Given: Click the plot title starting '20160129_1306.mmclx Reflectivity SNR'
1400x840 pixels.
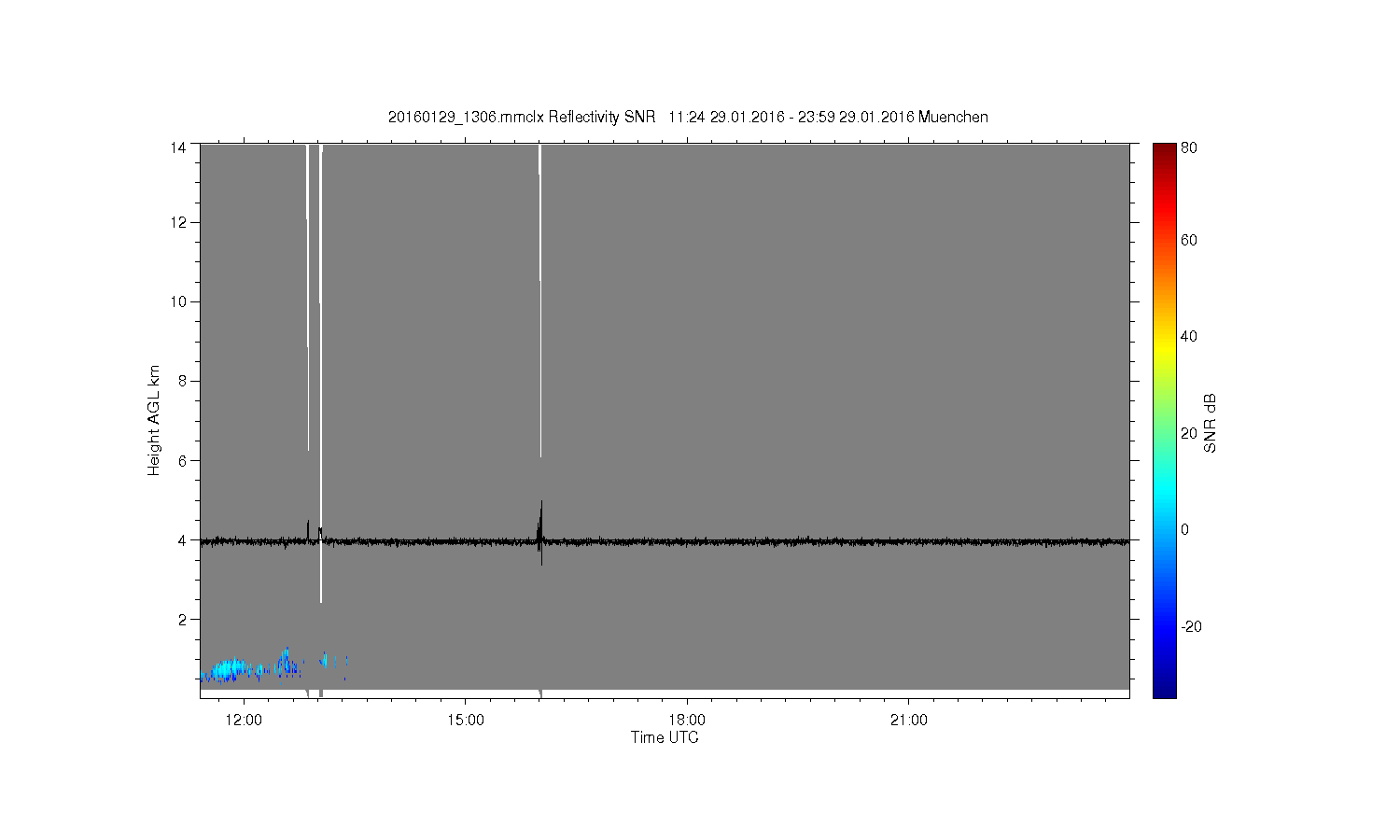Looking at the screenshot, I should click(x=688, y=117).
